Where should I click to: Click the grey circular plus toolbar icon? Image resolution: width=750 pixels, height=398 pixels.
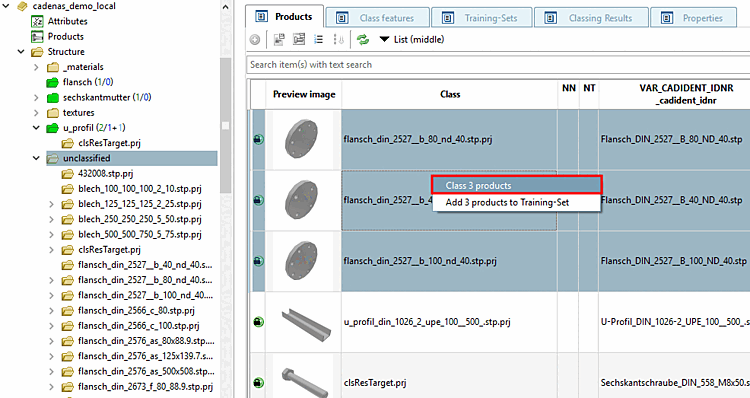[x=255, y=40]
